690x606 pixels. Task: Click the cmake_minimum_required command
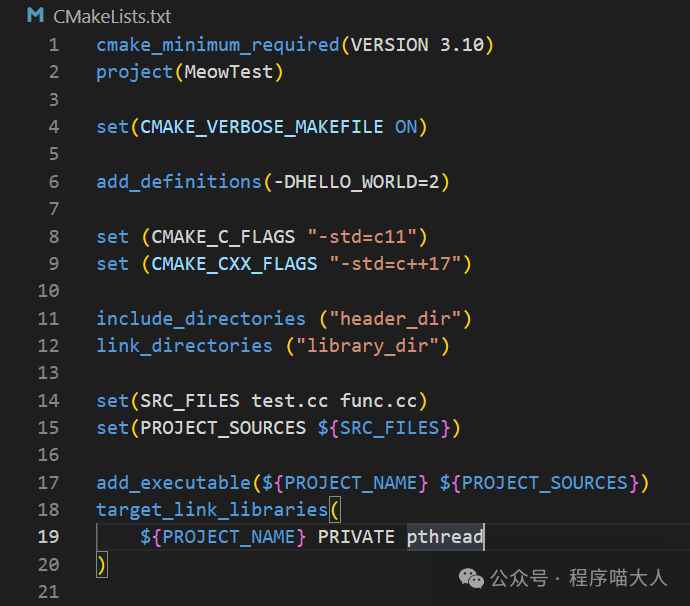pos(217,45)
